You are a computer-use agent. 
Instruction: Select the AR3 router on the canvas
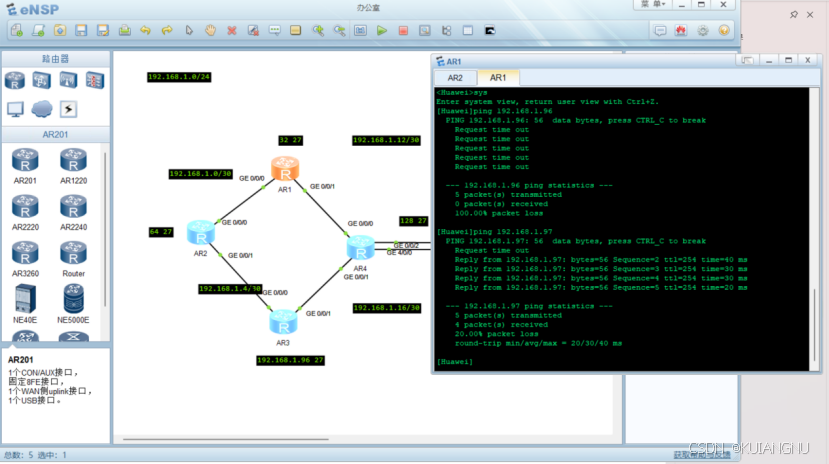[x=283, y=322]
